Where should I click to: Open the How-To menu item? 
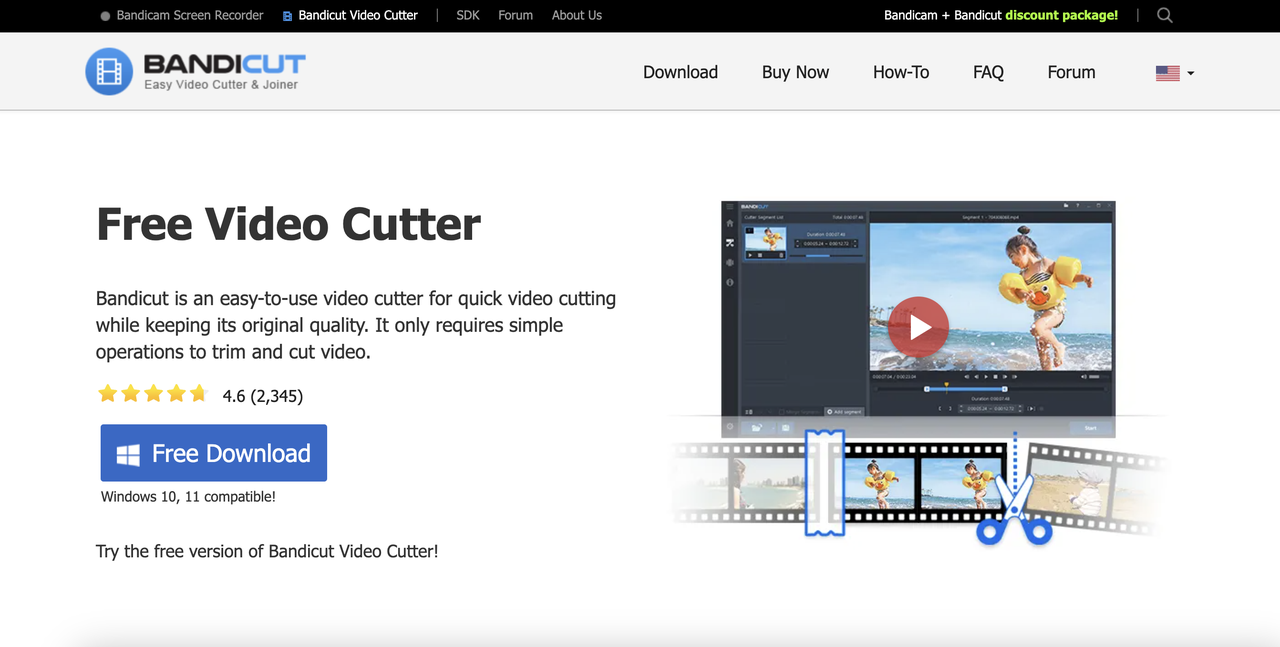click(901, 72)
